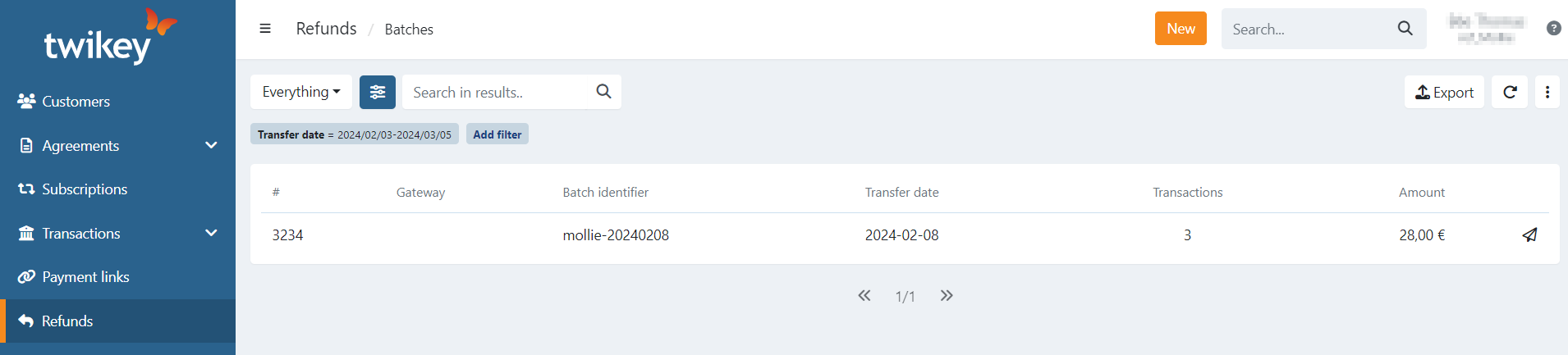The width and height of the screenshot is (1568, 355).
Task: Click the orange New button
Action: tap(1181, 29)
